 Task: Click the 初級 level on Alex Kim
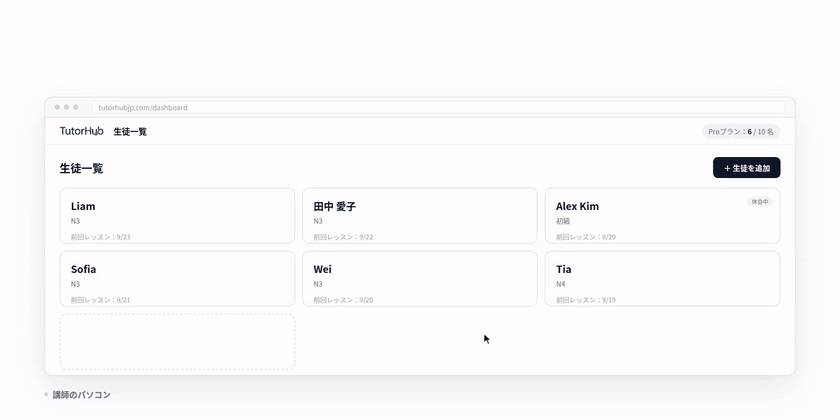[x=563, y=221]
